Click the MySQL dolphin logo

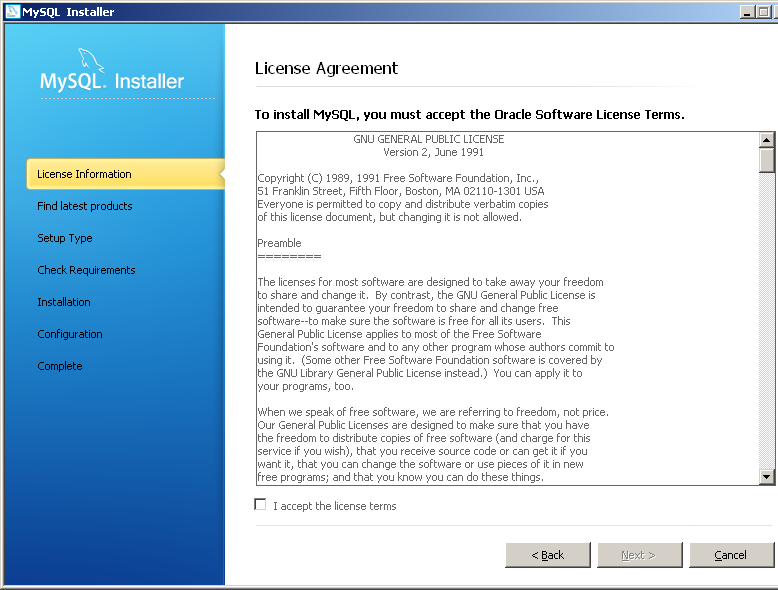[91, 60]
